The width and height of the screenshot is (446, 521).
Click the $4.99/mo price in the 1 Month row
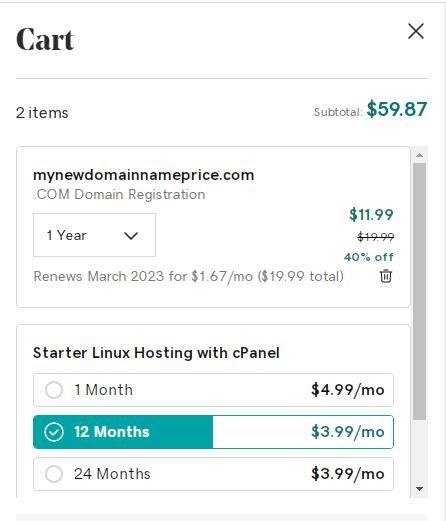[348, 390]
